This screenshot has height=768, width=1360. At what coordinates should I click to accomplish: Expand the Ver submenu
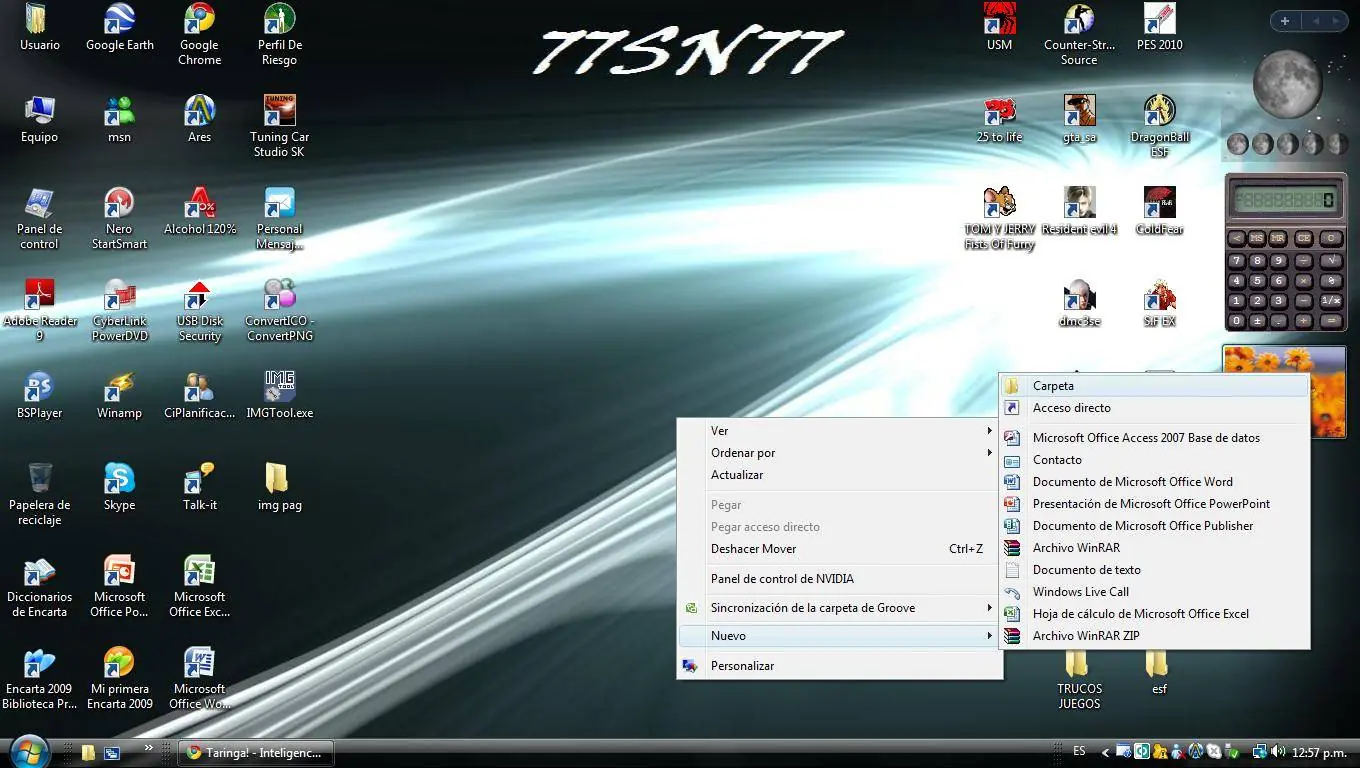840,431
